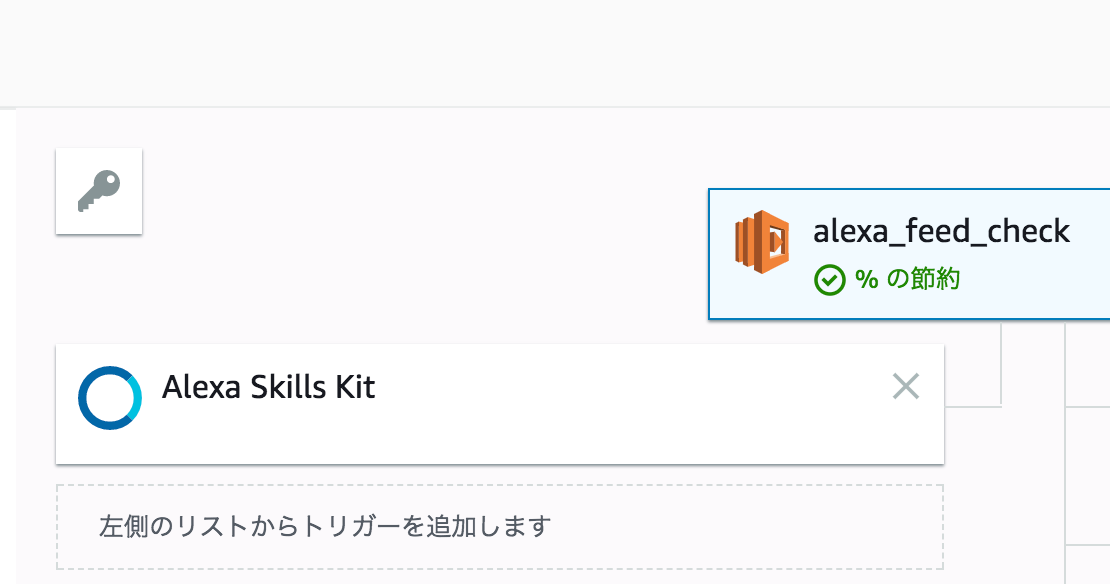Click the "Kit" word in trigger title
Image resolution: width=1110 pixels, height=584 pixels.
[355, 387]
